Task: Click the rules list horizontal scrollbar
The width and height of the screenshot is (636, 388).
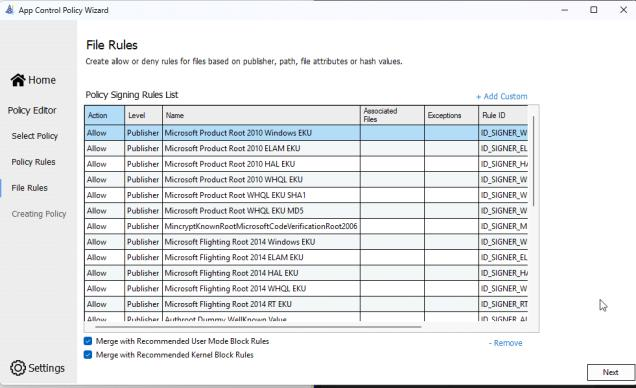Action: (258, 327)
